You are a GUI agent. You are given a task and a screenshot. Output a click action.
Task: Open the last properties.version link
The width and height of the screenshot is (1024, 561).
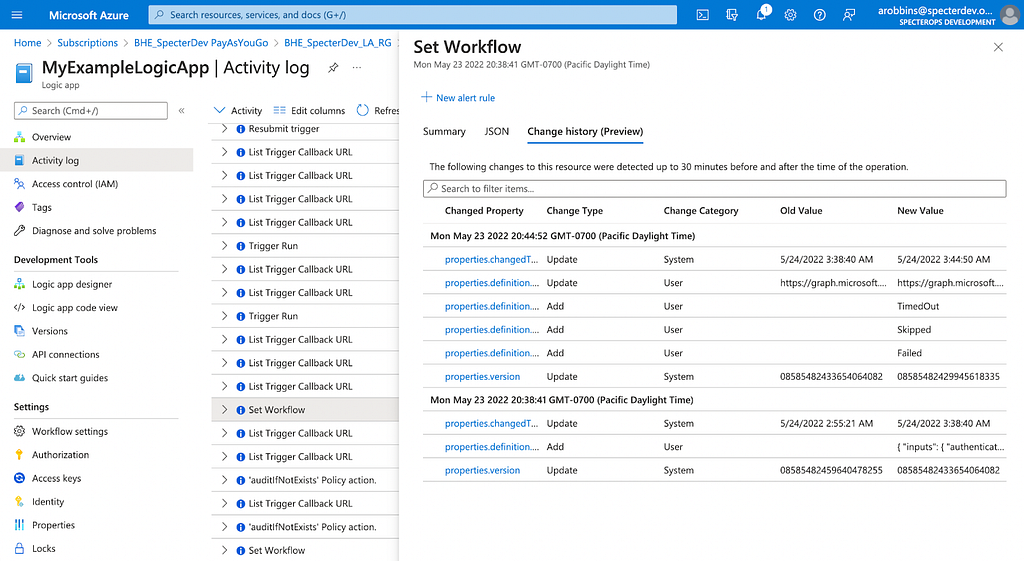click(483, 470)
